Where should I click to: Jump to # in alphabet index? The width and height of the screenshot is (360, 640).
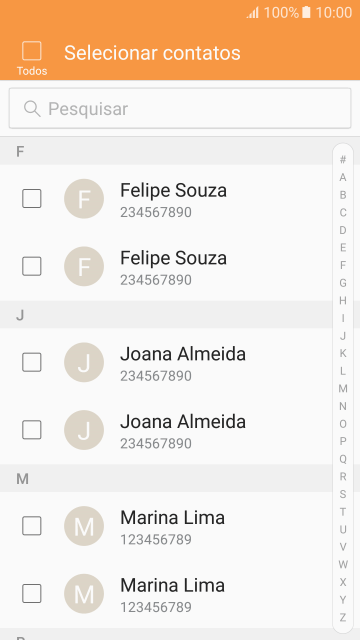tap(343, 160)
